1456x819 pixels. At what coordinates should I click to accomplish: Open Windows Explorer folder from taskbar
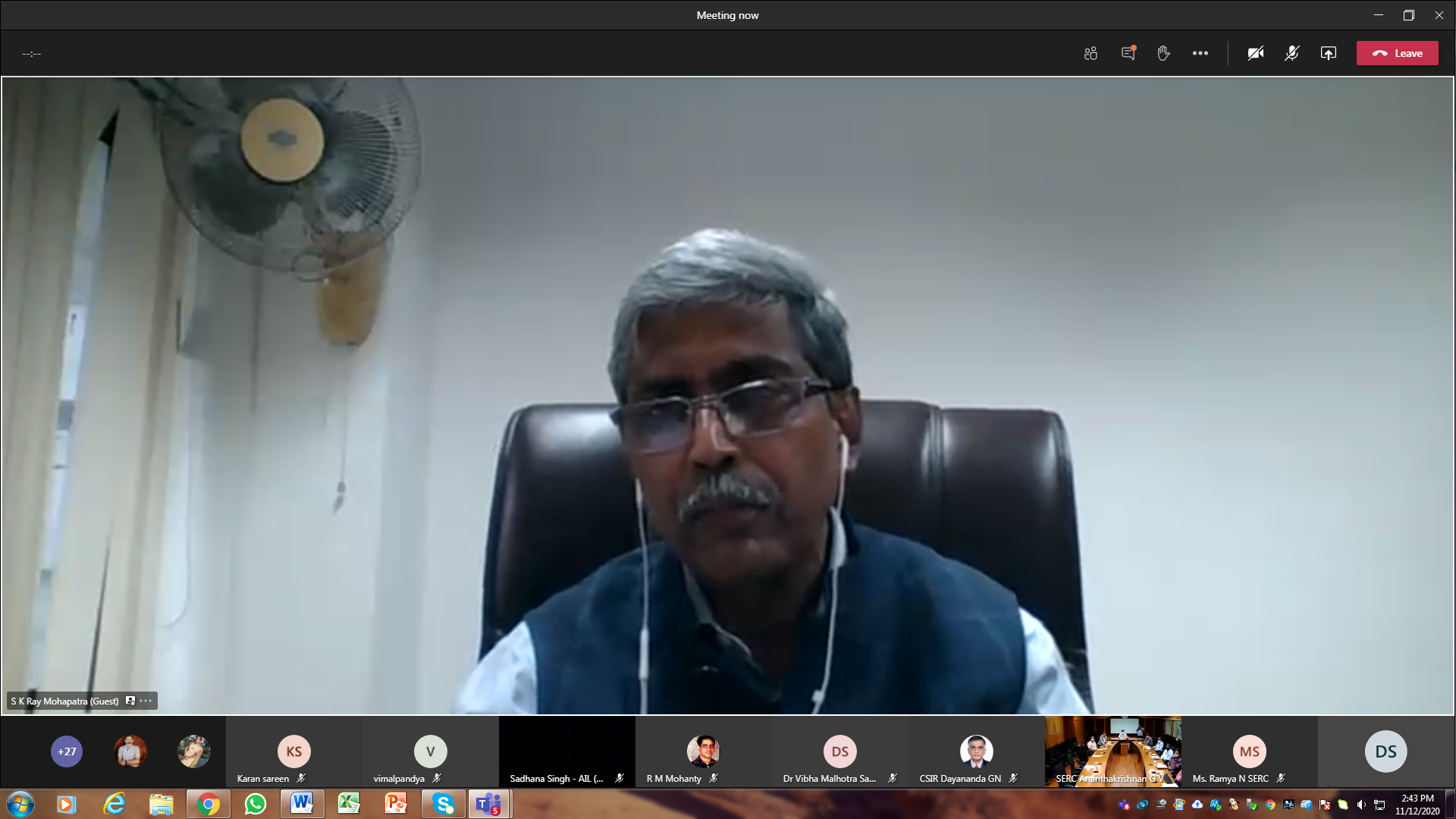(x=162, y=804)
